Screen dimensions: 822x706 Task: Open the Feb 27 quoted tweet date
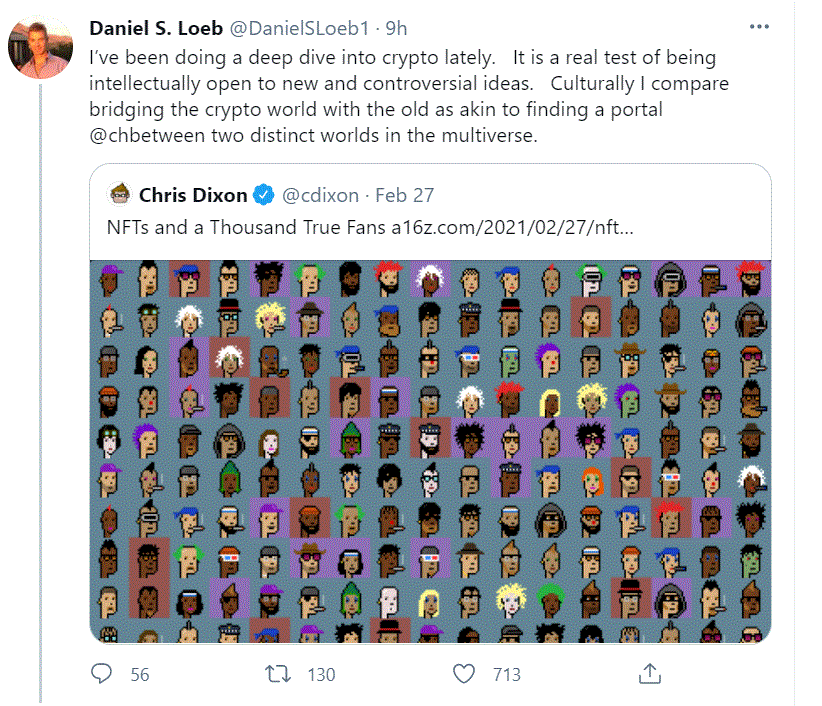(x=409, y=194)
